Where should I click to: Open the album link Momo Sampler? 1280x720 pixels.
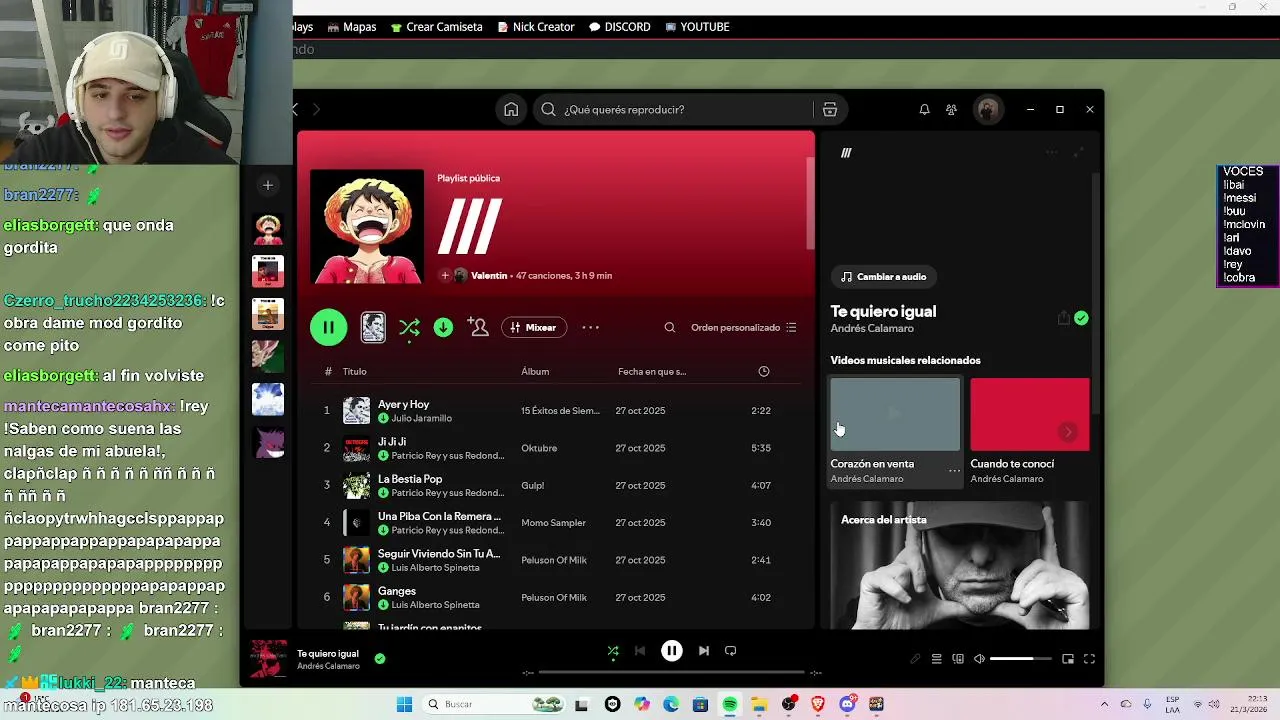click(553, 523)
